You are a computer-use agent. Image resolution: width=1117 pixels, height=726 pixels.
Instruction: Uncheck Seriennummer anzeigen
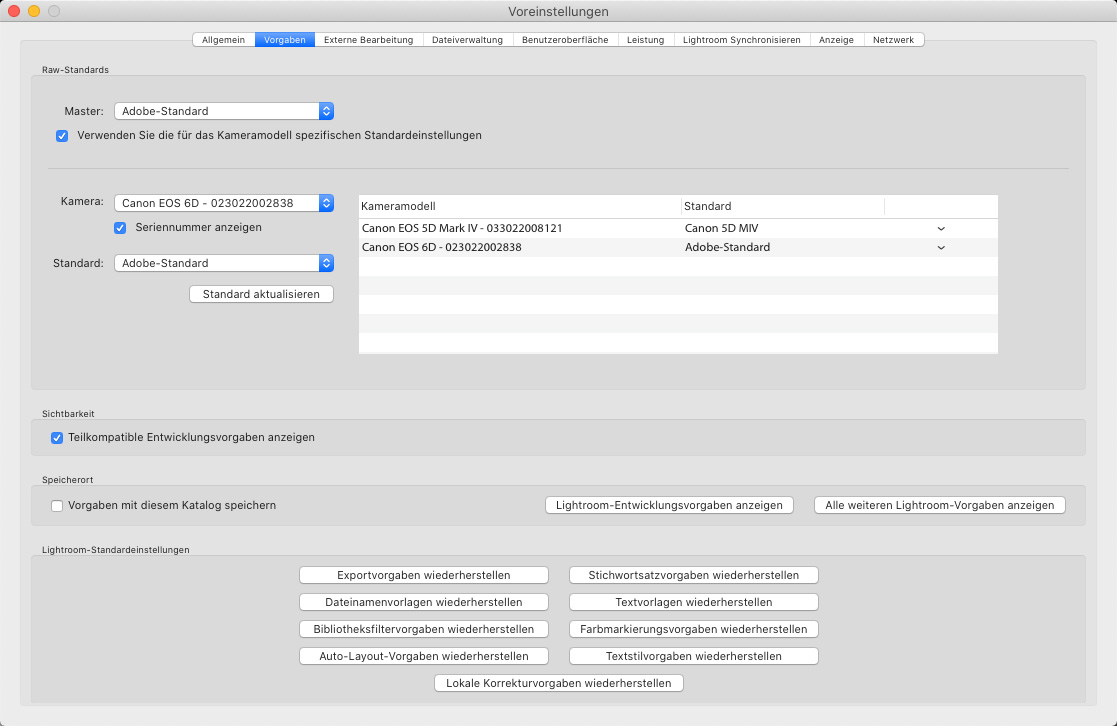pyautogui.click(x=120, y=227)
